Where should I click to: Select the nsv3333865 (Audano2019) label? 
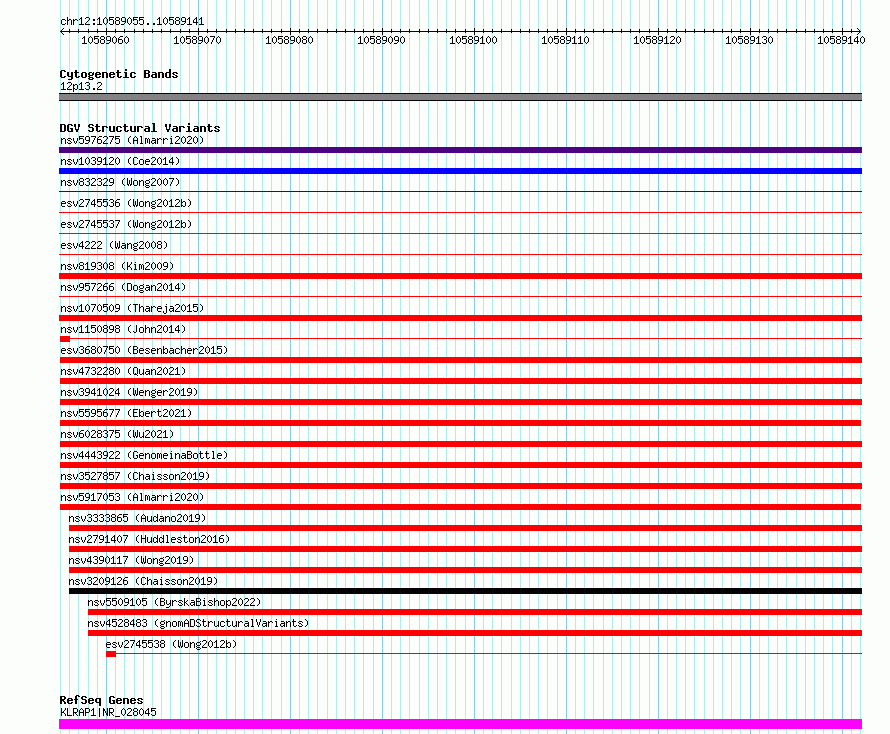point(137,518)
